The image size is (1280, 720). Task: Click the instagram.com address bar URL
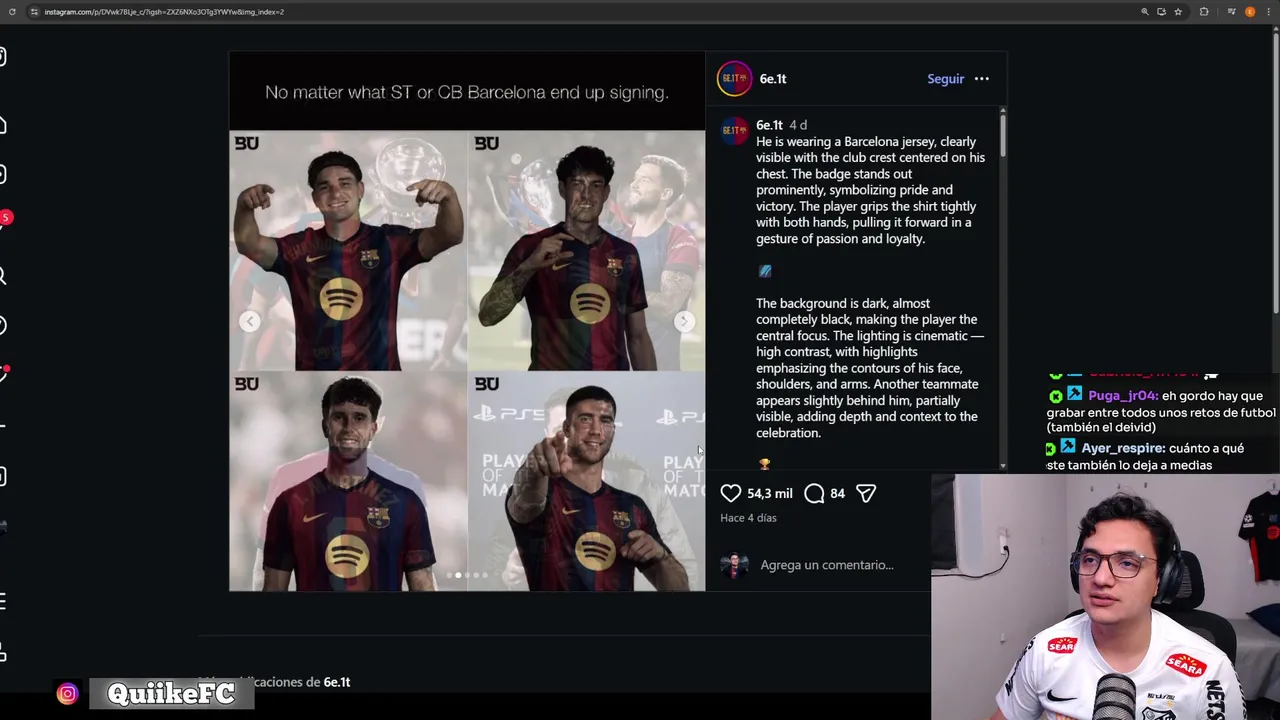click(164, 12)
